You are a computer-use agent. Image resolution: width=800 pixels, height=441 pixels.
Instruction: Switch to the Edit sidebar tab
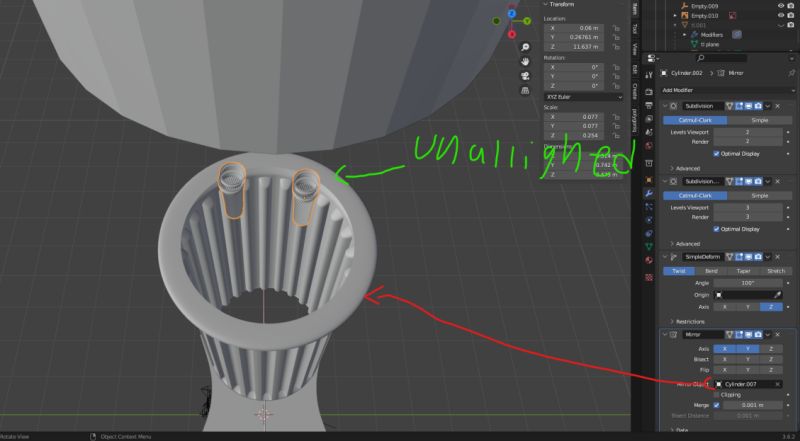(635, 69)
